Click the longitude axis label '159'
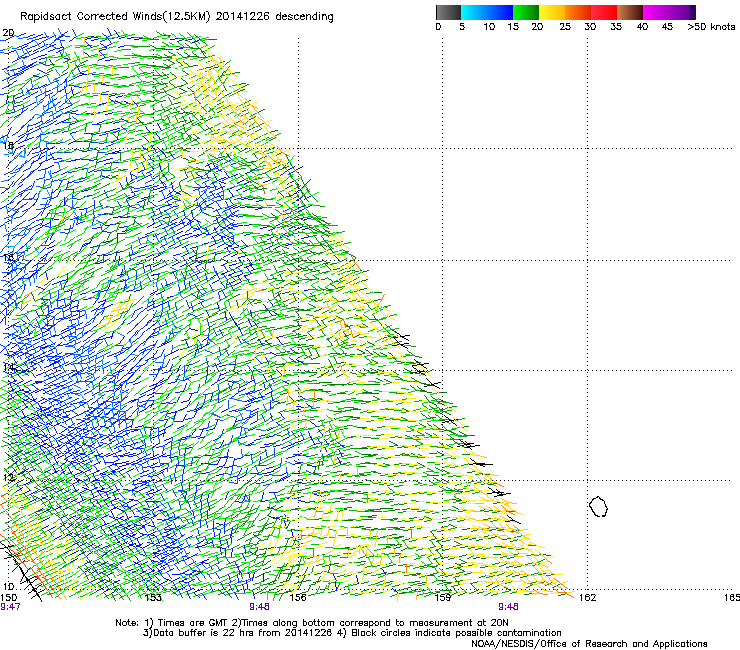 tap(443, 598)
